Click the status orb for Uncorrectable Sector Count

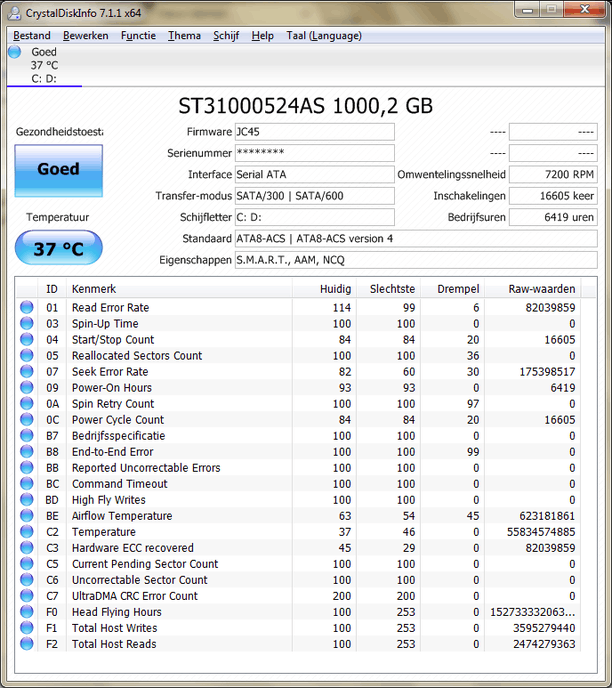(27, 580)
